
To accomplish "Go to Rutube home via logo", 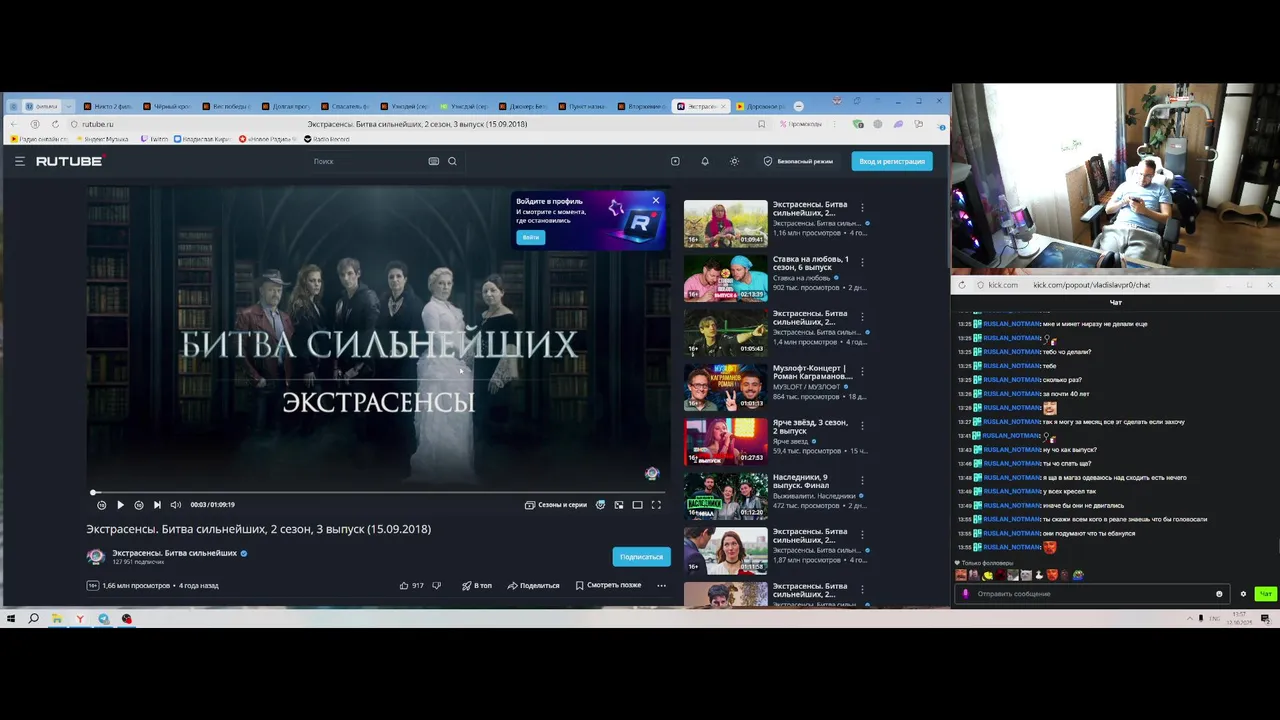I will point(70,161).
